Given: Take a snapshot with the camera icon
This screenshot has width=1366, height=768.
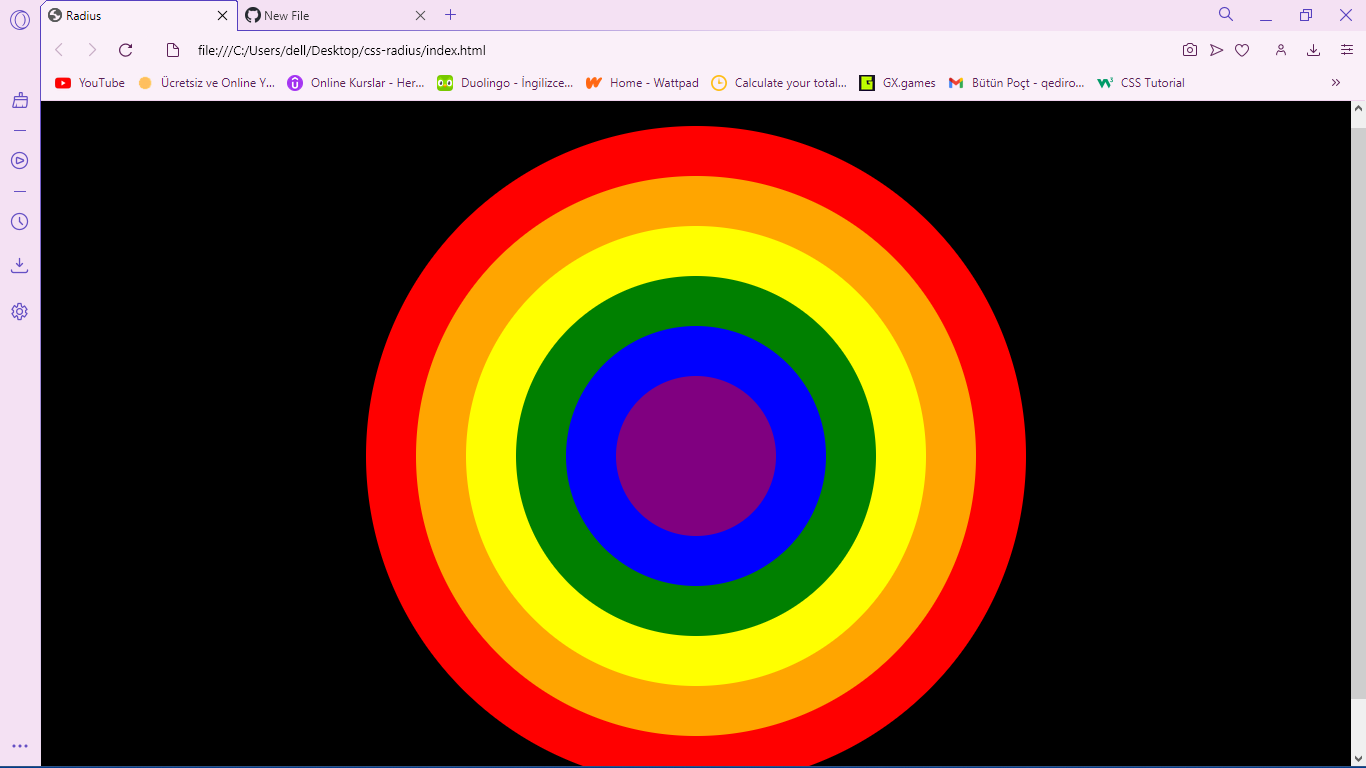Looking at the screenshot, I should (1190, 50).
